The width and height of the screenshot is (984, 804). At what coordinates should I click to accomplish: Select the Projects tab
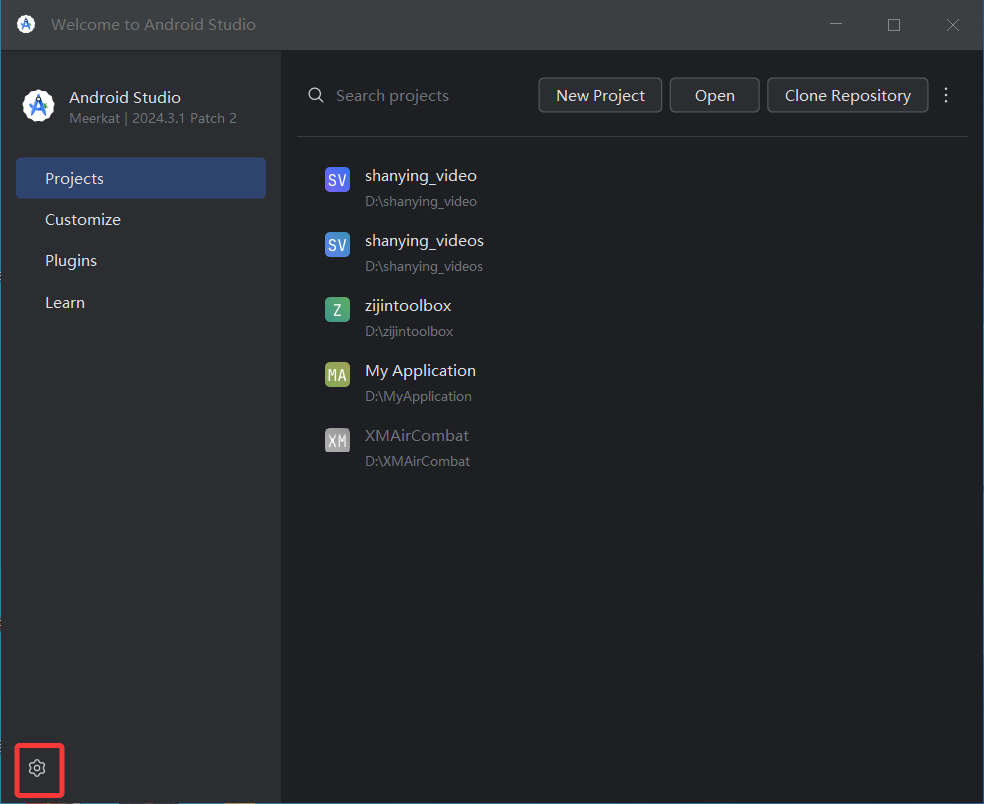point(141,178)
